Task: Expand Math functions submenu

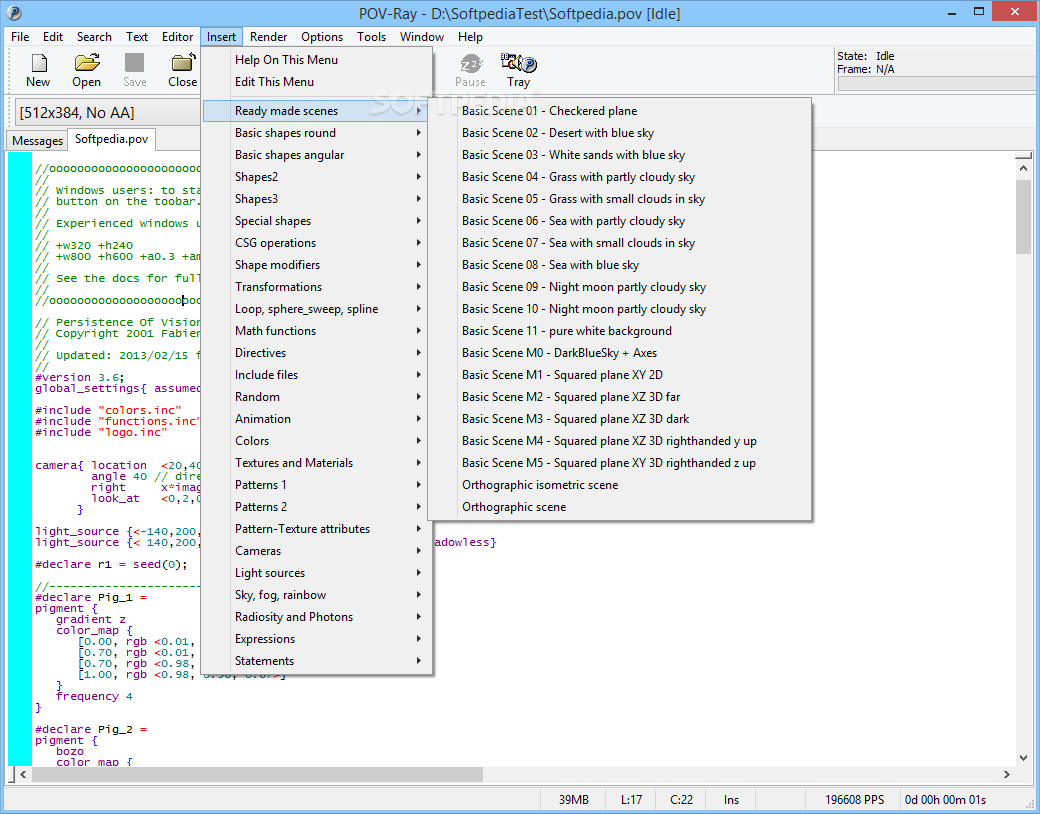Action: coord(317,330)
